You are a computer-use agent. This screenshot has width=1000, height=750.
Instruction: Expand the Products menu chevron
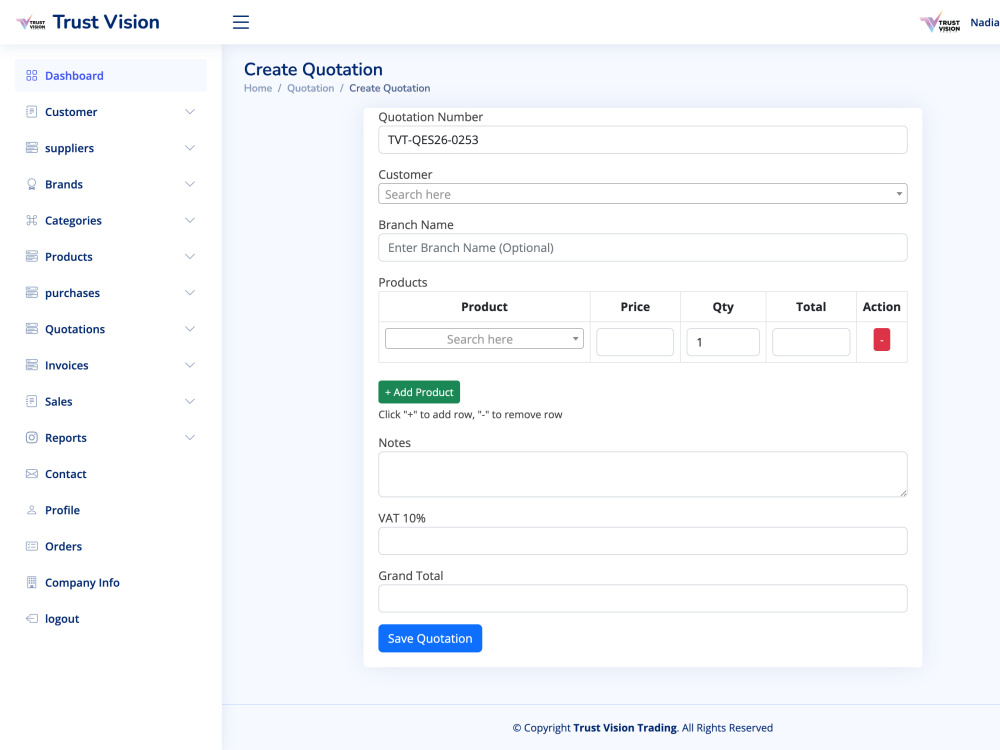tap(189, 256)
